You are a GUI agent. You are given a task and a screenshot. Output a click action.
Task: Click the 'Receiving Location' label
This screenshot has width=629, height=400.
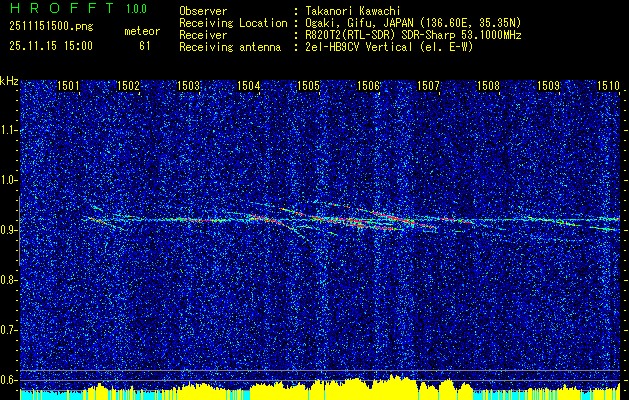(x=233, y=23)
